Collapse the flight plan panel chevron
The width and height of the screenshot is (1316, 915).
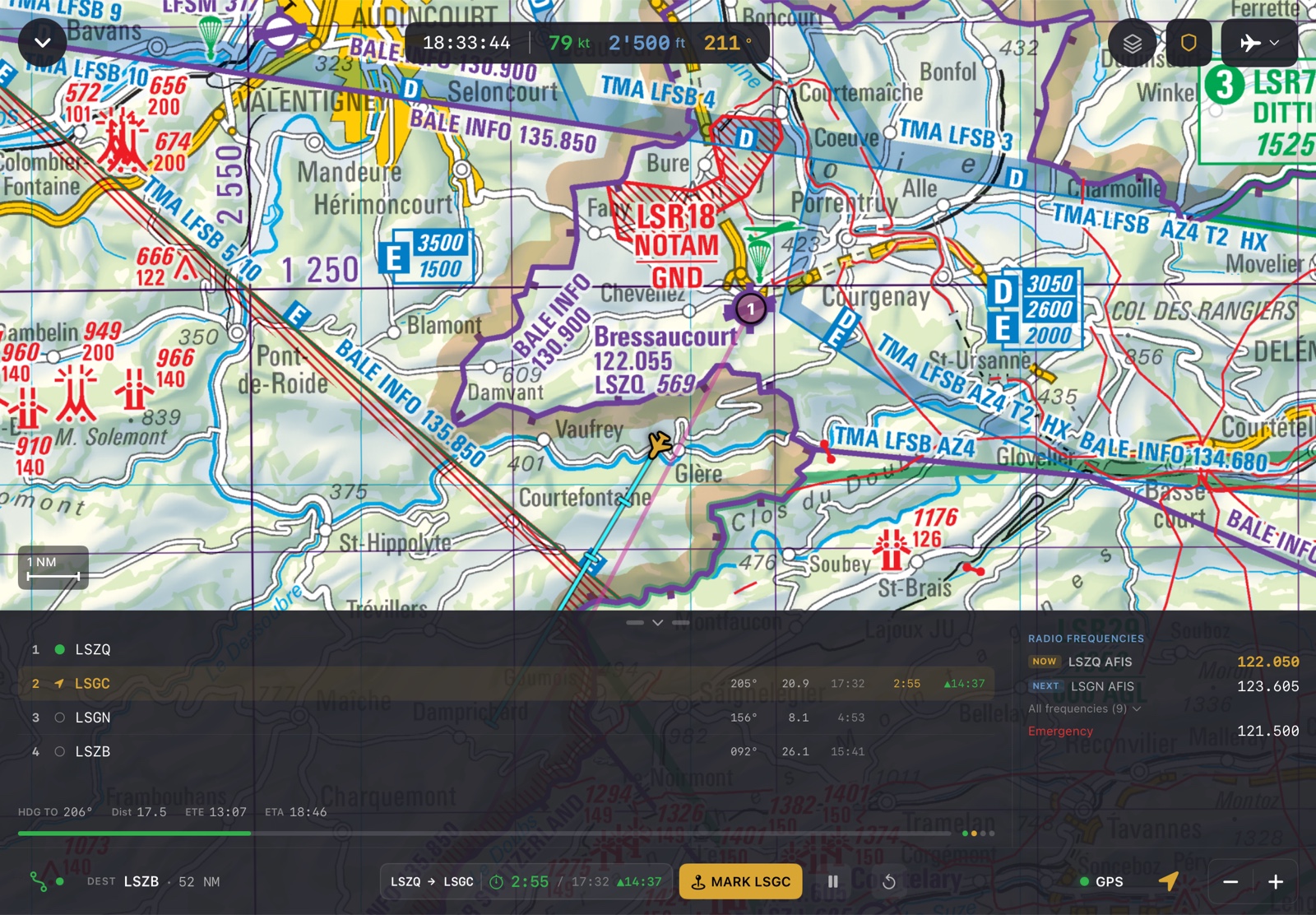658,623
